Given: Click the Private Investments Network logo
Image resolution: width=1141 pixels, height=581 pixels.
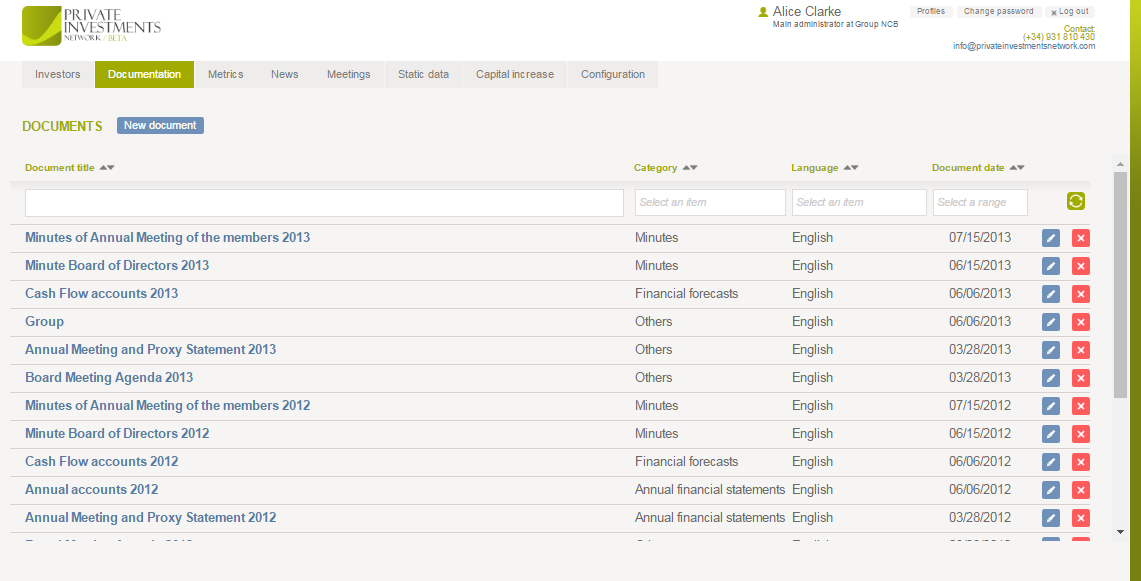Looking at the screenshot, I should click(91, 26).
